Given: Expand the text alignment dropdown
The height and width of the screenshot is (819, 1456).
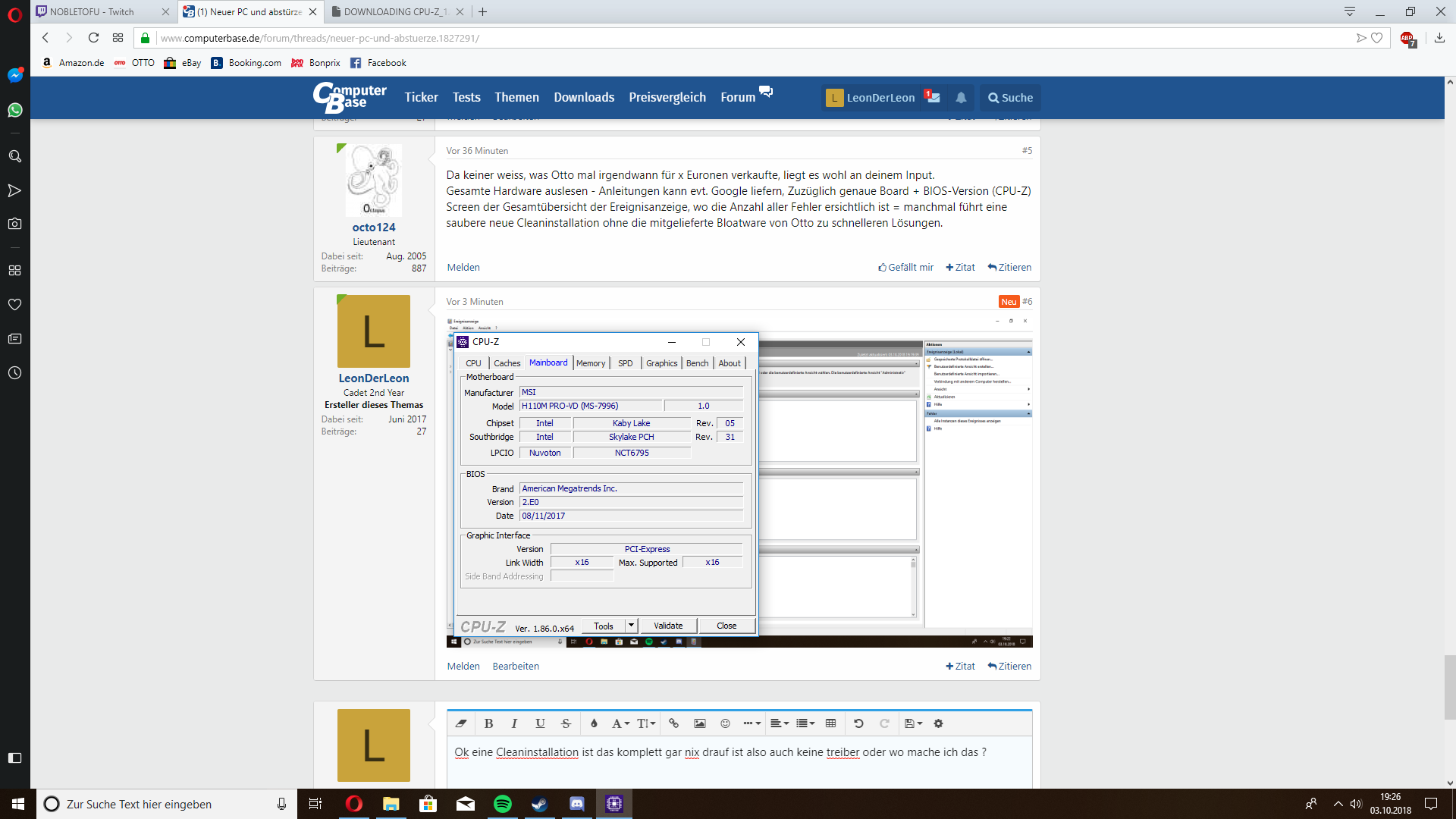Looking at the screenshot, I should tap(780, 723).
